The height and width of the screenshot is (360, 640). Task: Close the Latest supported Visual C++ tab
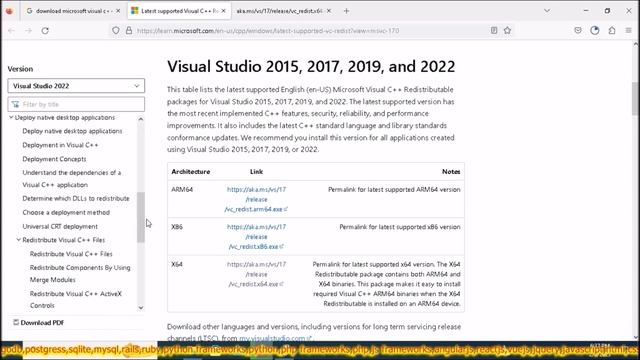[x=223, y=11]
